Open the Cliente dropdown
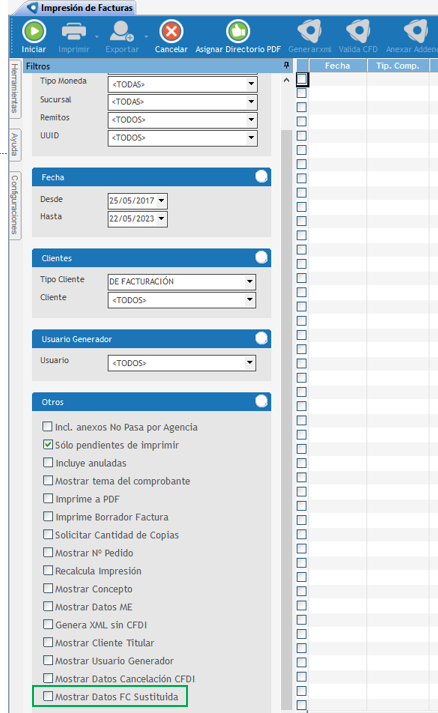Image resolution: width=438 pixels, height=713 pixels. coord(250,300)
